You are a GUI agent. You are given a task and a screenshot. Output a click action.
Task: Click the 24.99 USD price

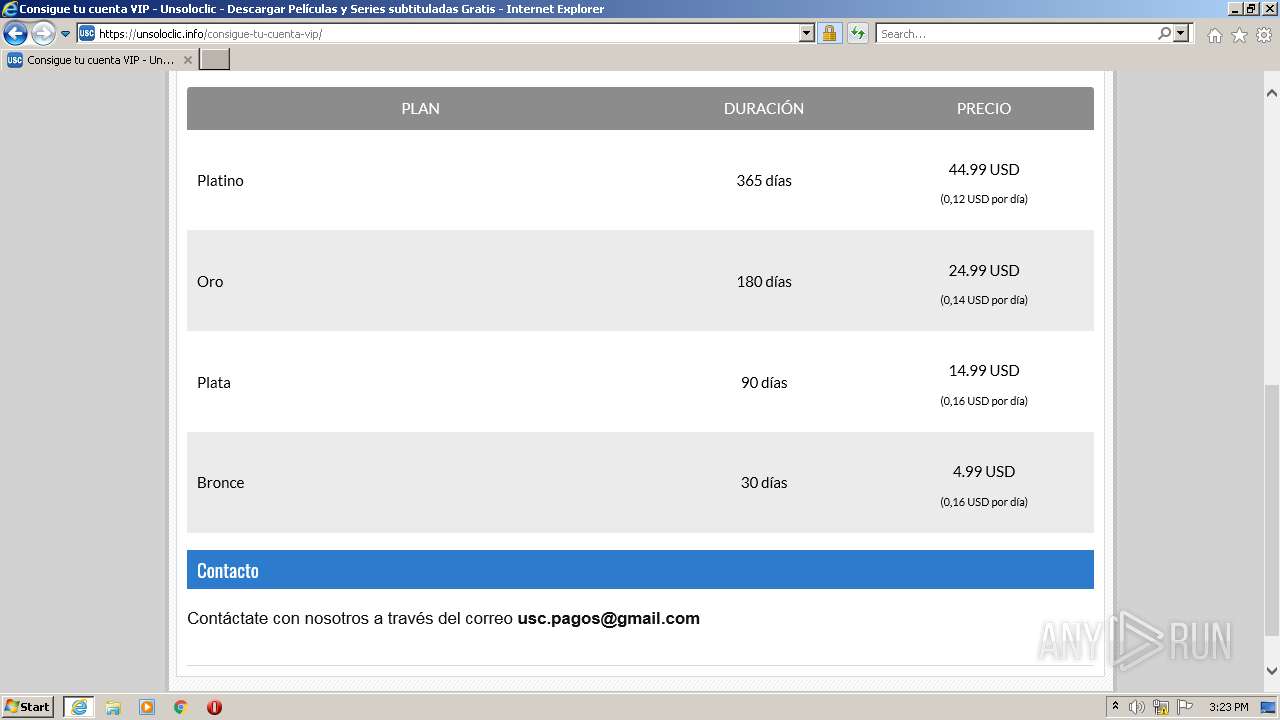coord(984,271)
